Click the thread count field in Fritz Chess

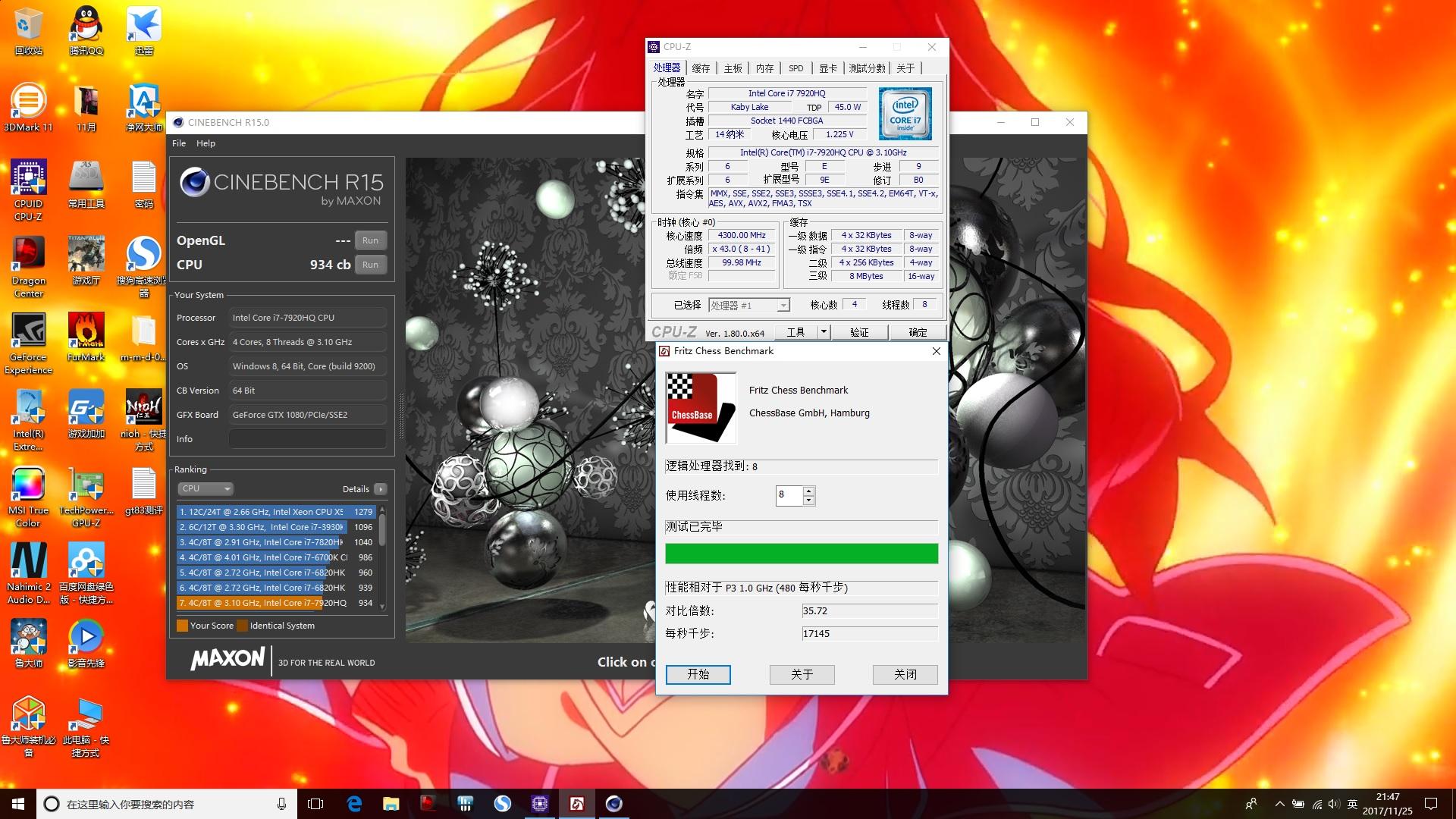coord(789,495)
